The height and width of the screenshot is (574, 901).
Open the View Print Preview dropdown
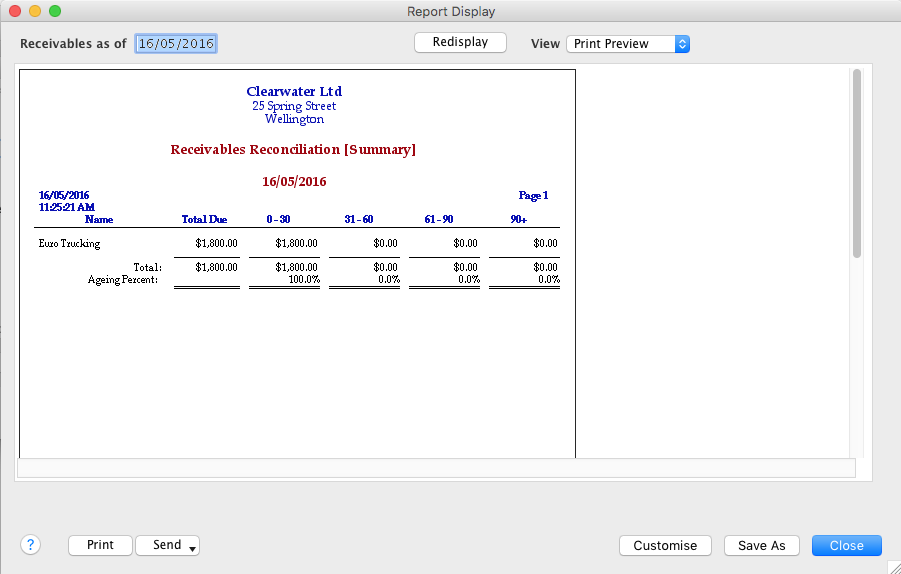coord(628,44)
